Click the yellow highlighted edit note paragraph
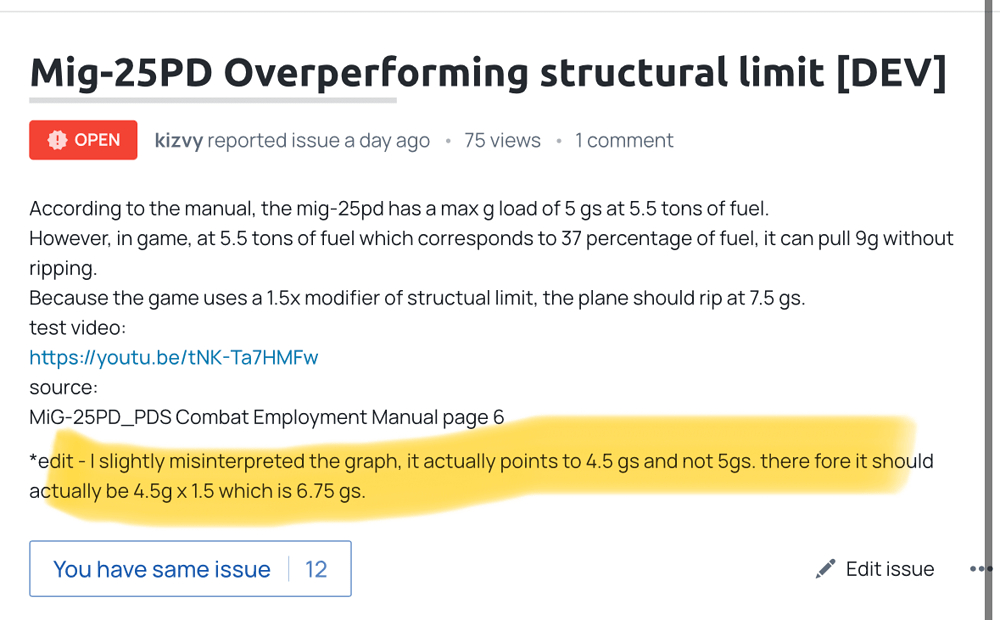The width and height of the screenshot is (1000, 620). [480, 476]
